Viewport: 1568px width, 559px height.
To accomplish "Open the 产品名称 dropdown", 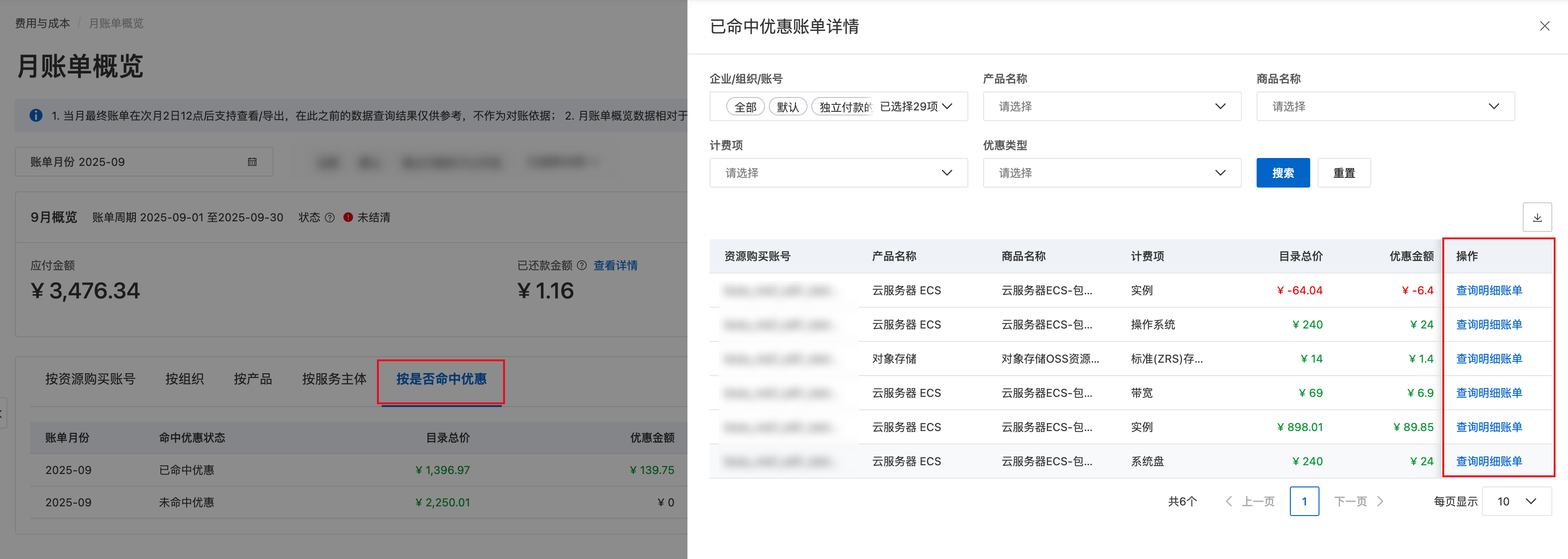I will (1112, 107).
